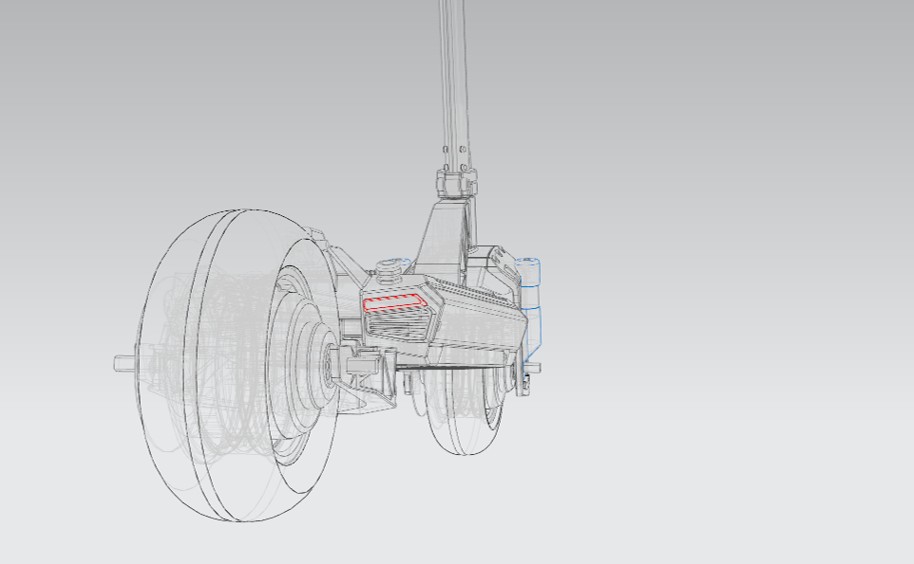Pick the small rear wheel tire
914x564 pixels.
(x=465, y=413)
